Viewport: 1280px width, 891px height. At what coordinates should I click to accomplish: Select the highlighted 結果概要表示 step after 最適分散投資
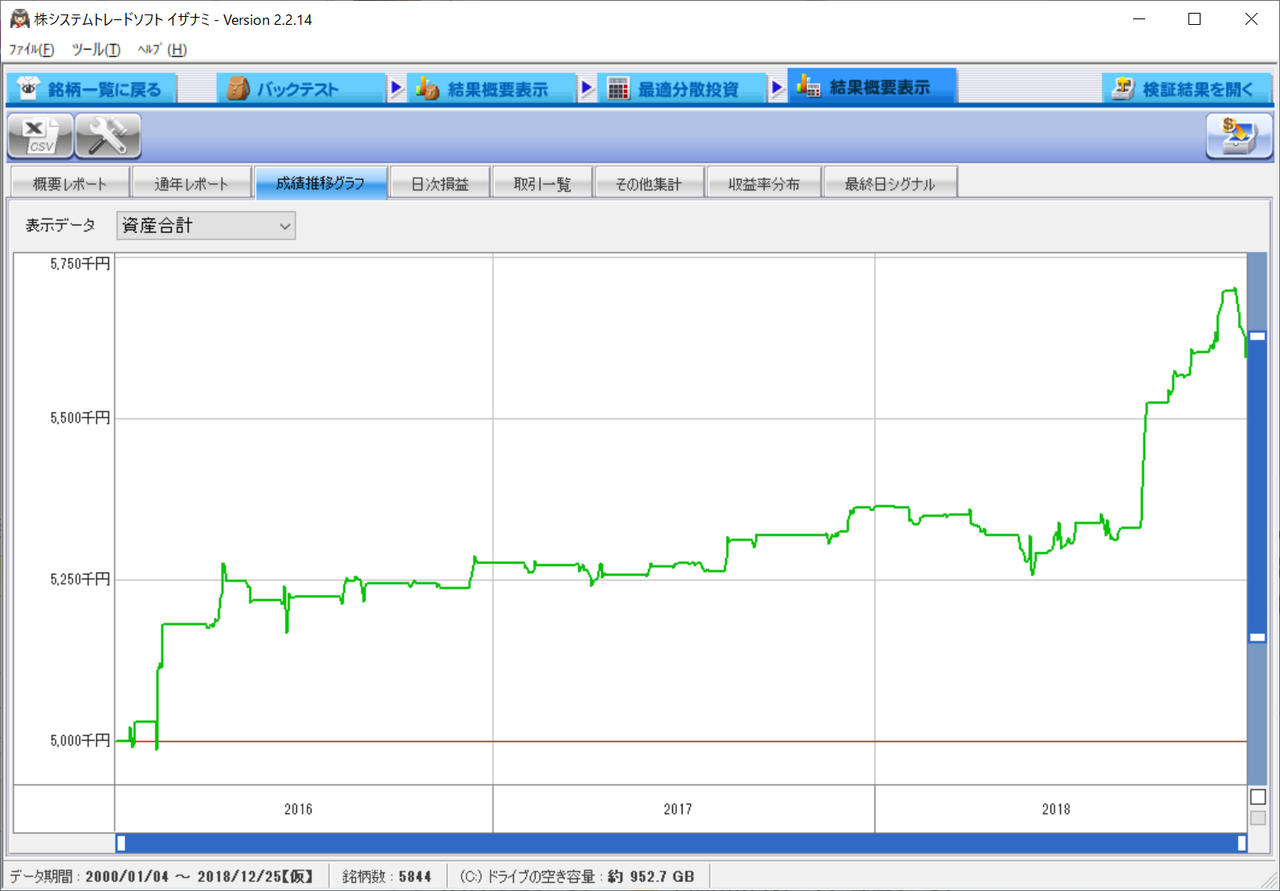(871, 87)
